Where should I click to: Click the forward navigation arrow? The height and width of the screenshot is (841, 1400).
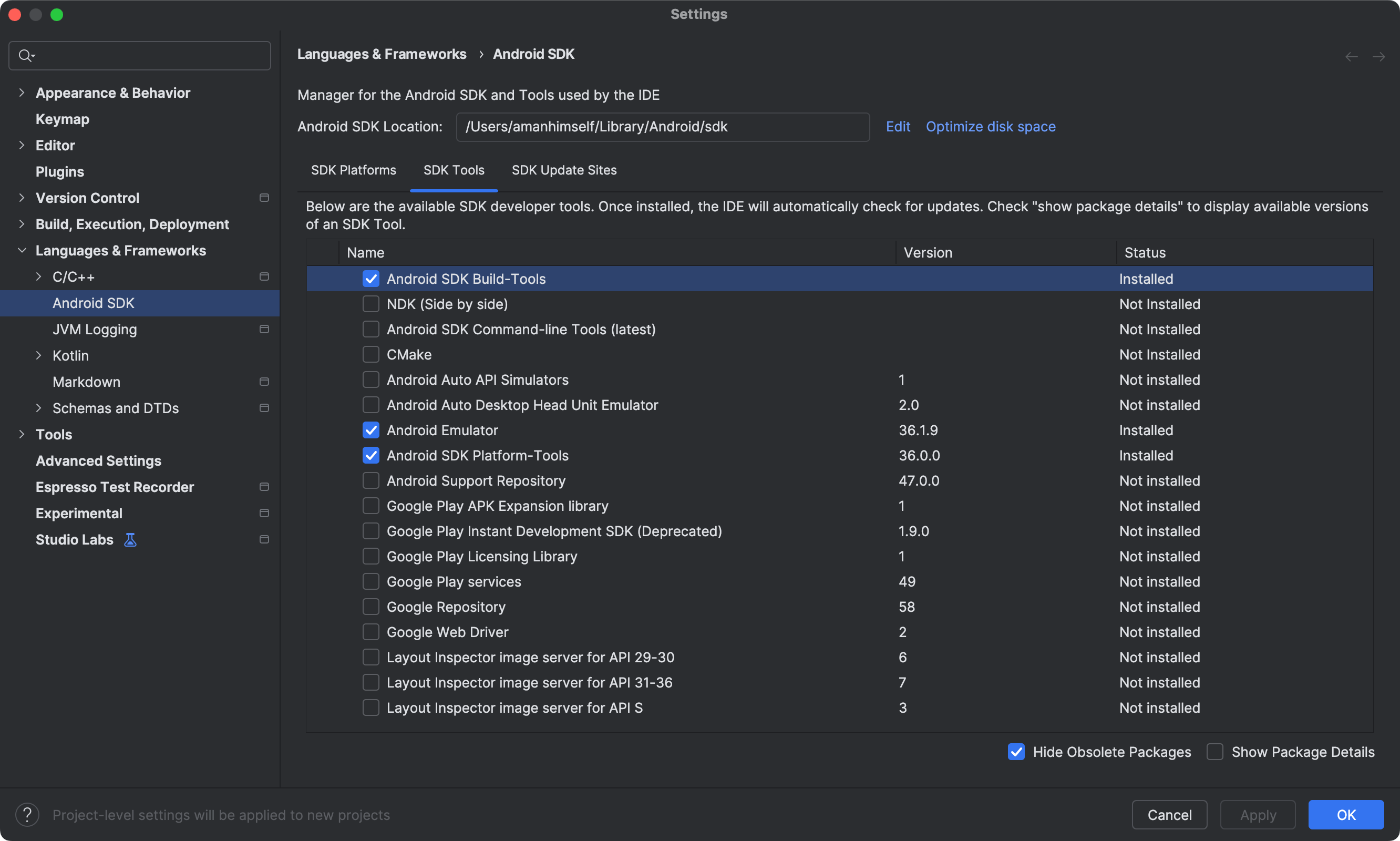pos(1380,56)
